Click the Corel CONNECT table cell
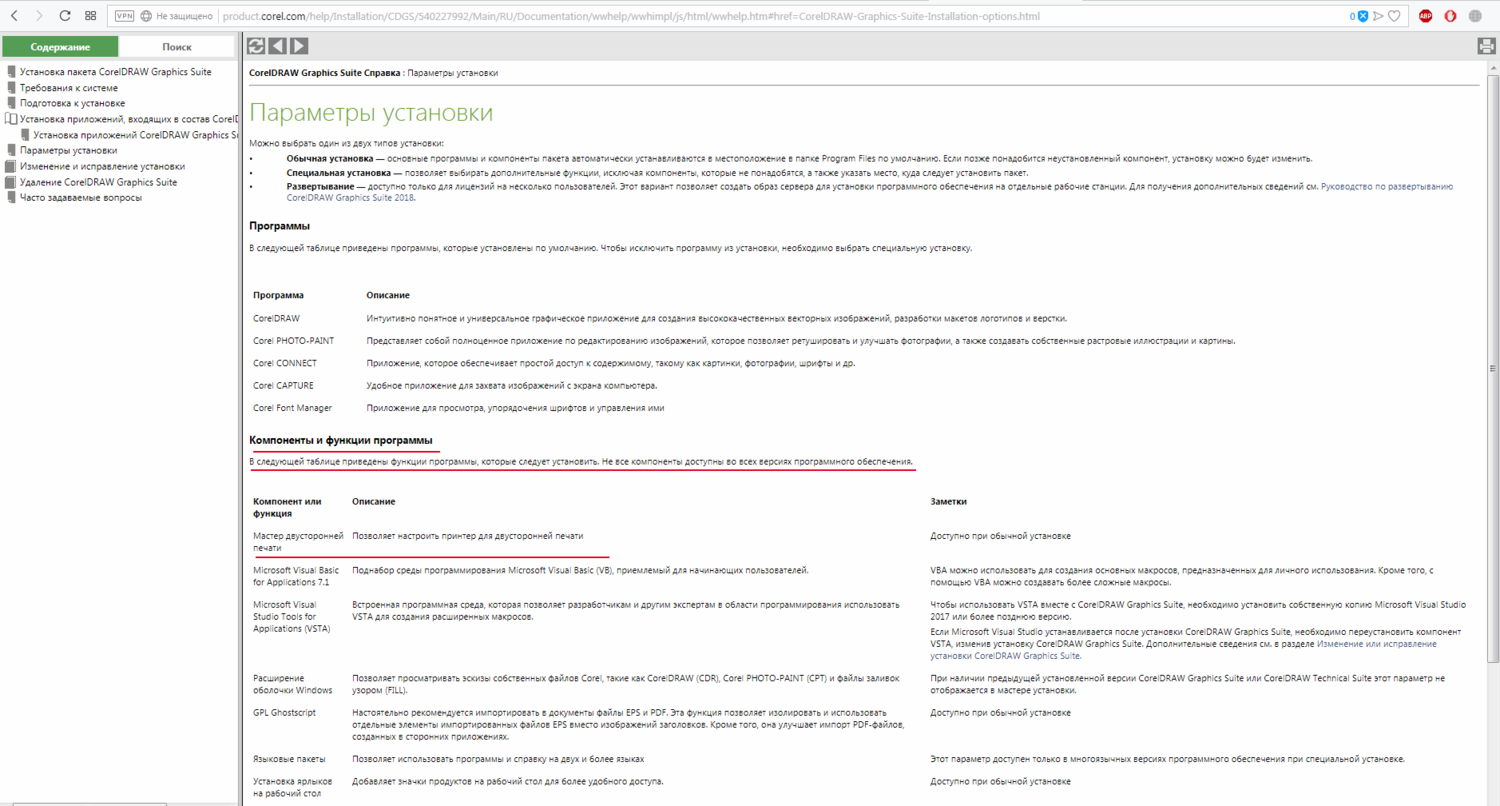The height and width of the screenshot is (806, 1500). tap(284, 363)
